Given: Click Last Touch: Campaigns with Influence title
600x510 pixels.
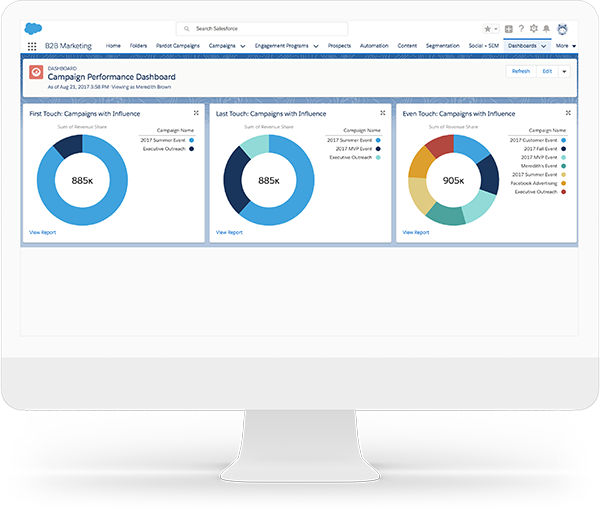Looking at the screenshot, I should point(271,114).
